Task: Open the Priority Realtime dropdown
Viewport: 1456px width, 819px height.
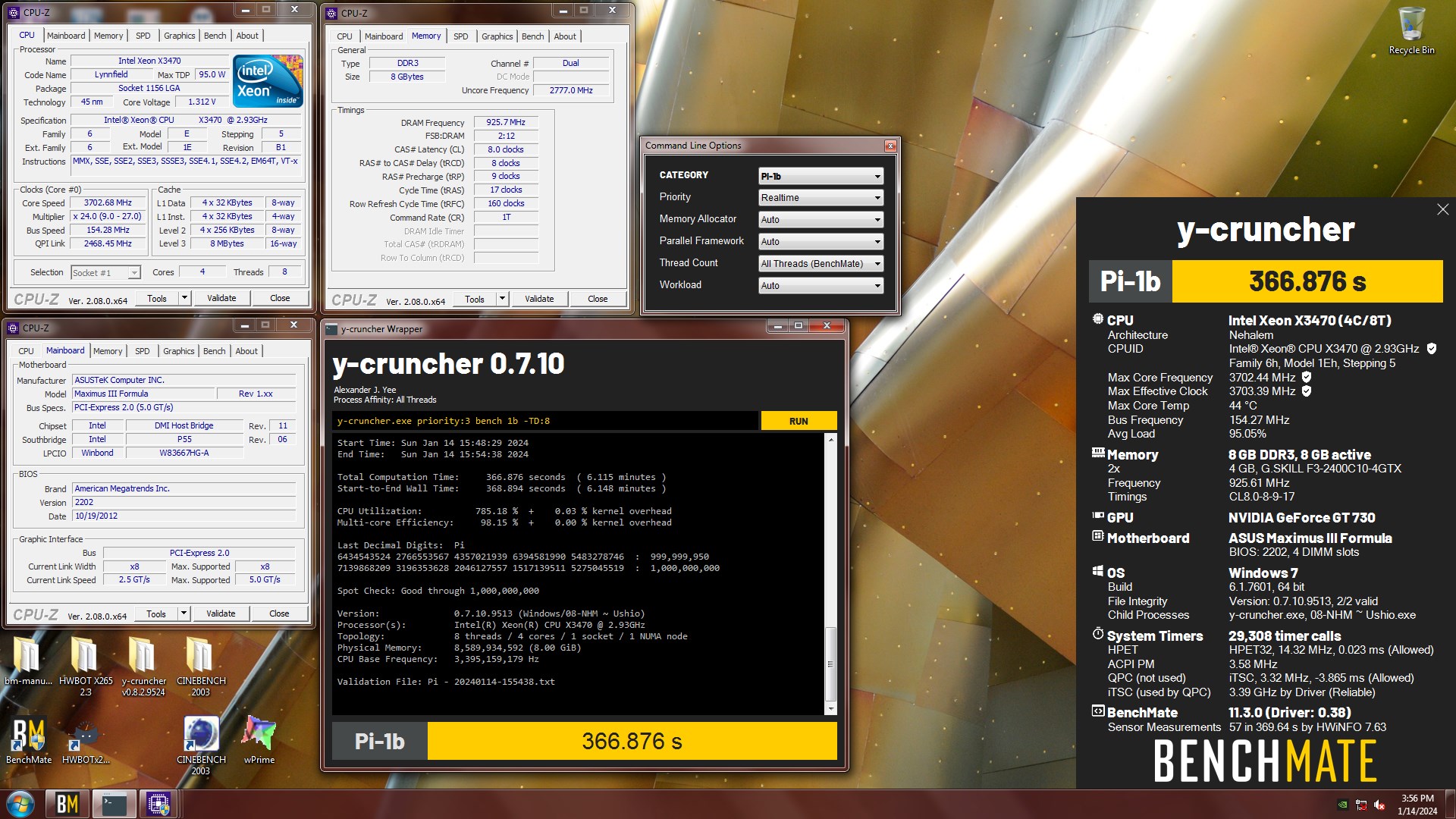Action: click(821, 198)
